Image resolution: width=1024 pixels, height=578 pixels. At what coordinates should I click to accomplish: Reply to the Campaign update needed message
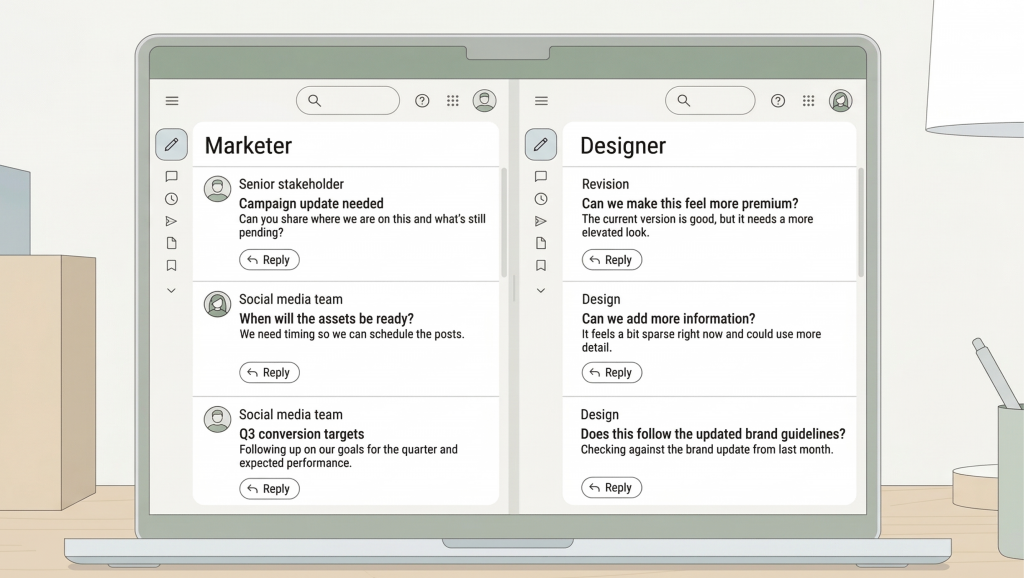269,259
